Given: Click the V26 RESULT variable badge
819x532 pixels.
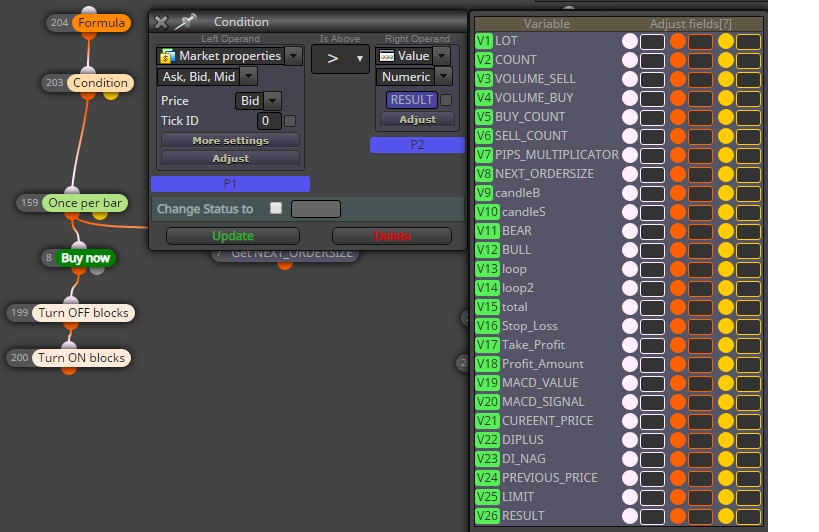Looking at the screenshot, I should pyautogui.click(x=487, y=516).
